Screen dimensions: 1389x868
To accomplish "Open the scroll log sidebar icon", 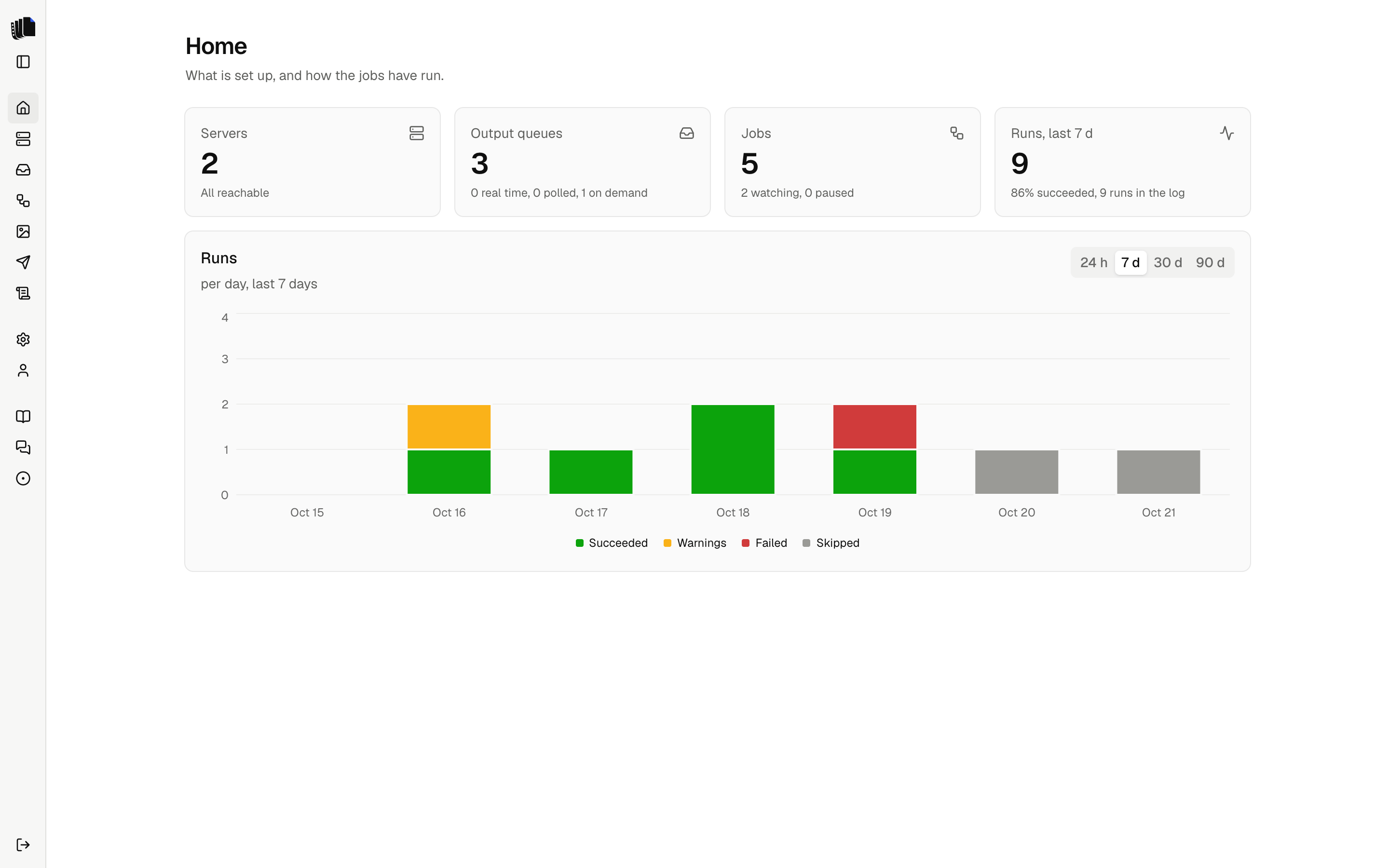I will (x=23, y=293).
